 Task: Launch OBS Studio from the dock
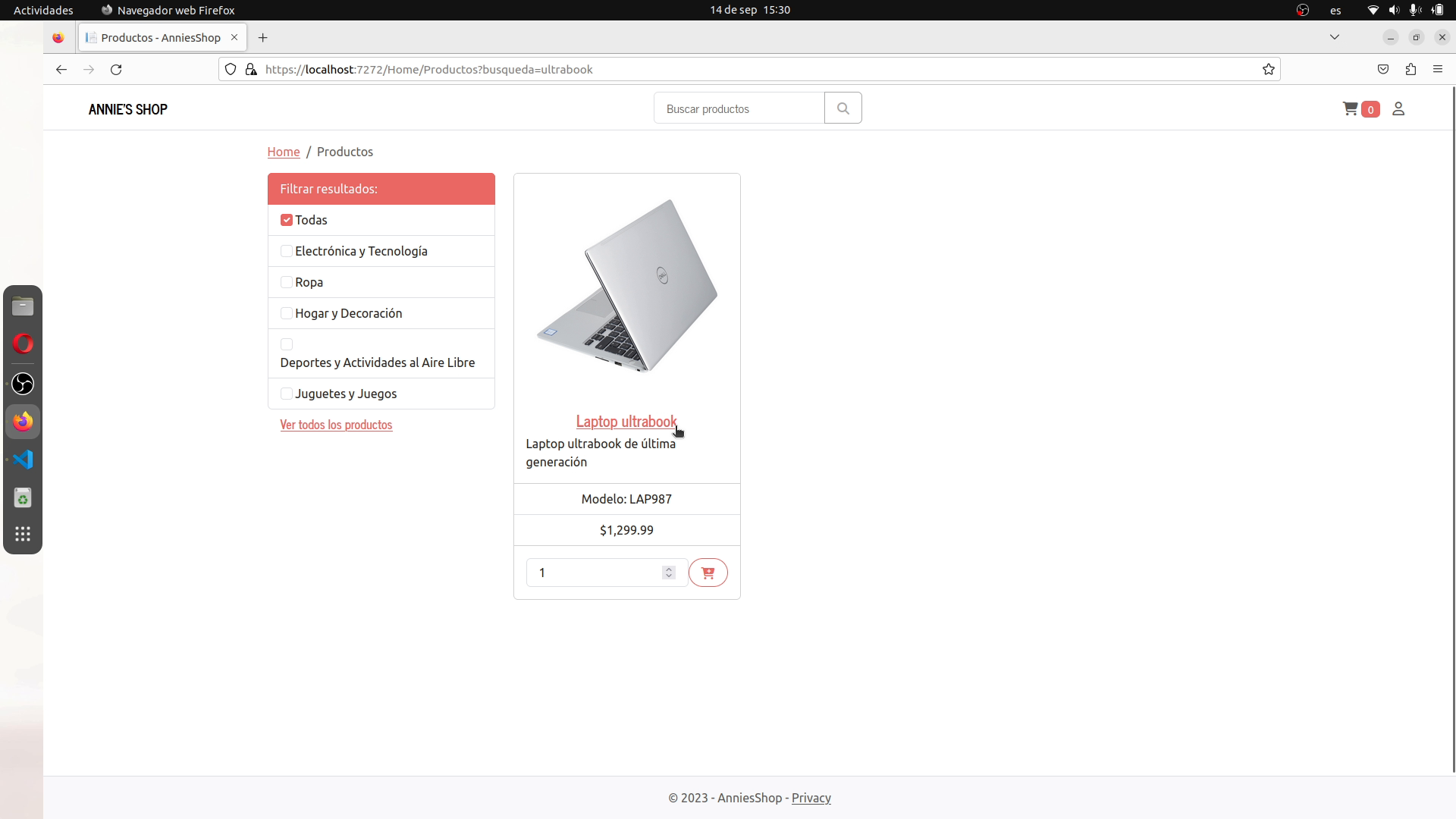tap(23, 384)
